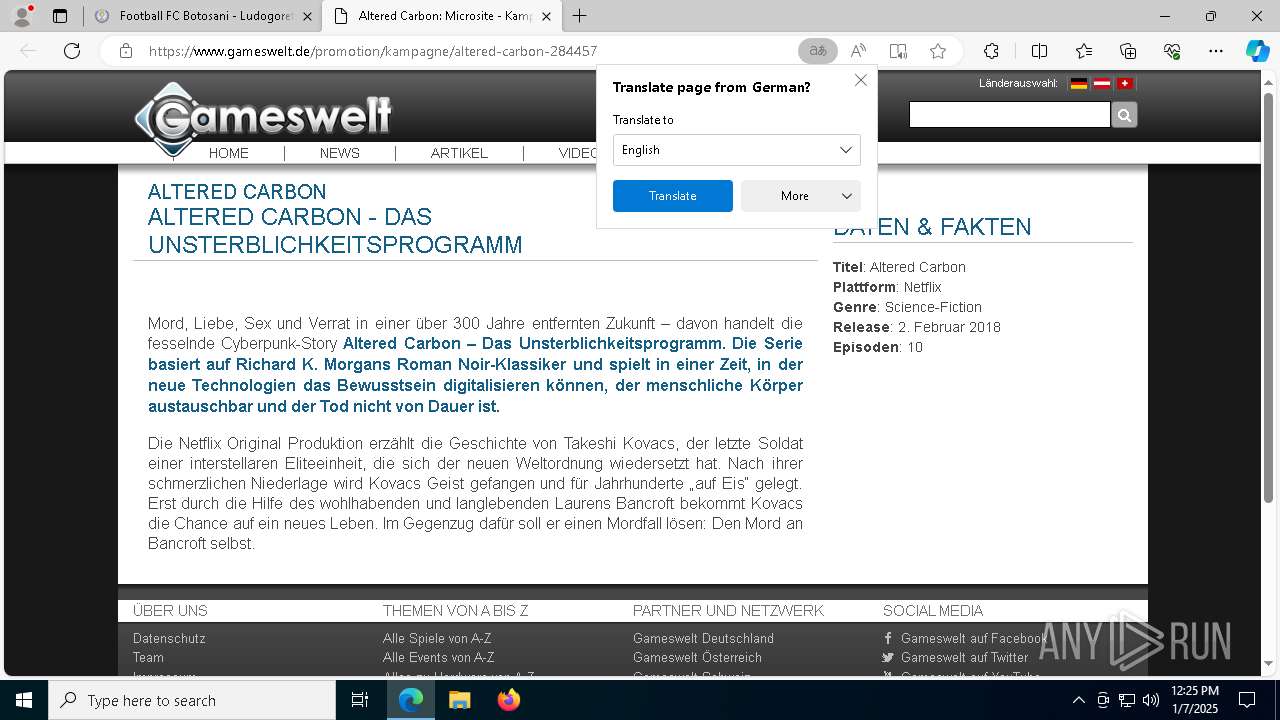This screenshot has width=1280, height=720.
Task: Open ARTIKEL in Gameswelt navigation
Action: click(459, 153)
